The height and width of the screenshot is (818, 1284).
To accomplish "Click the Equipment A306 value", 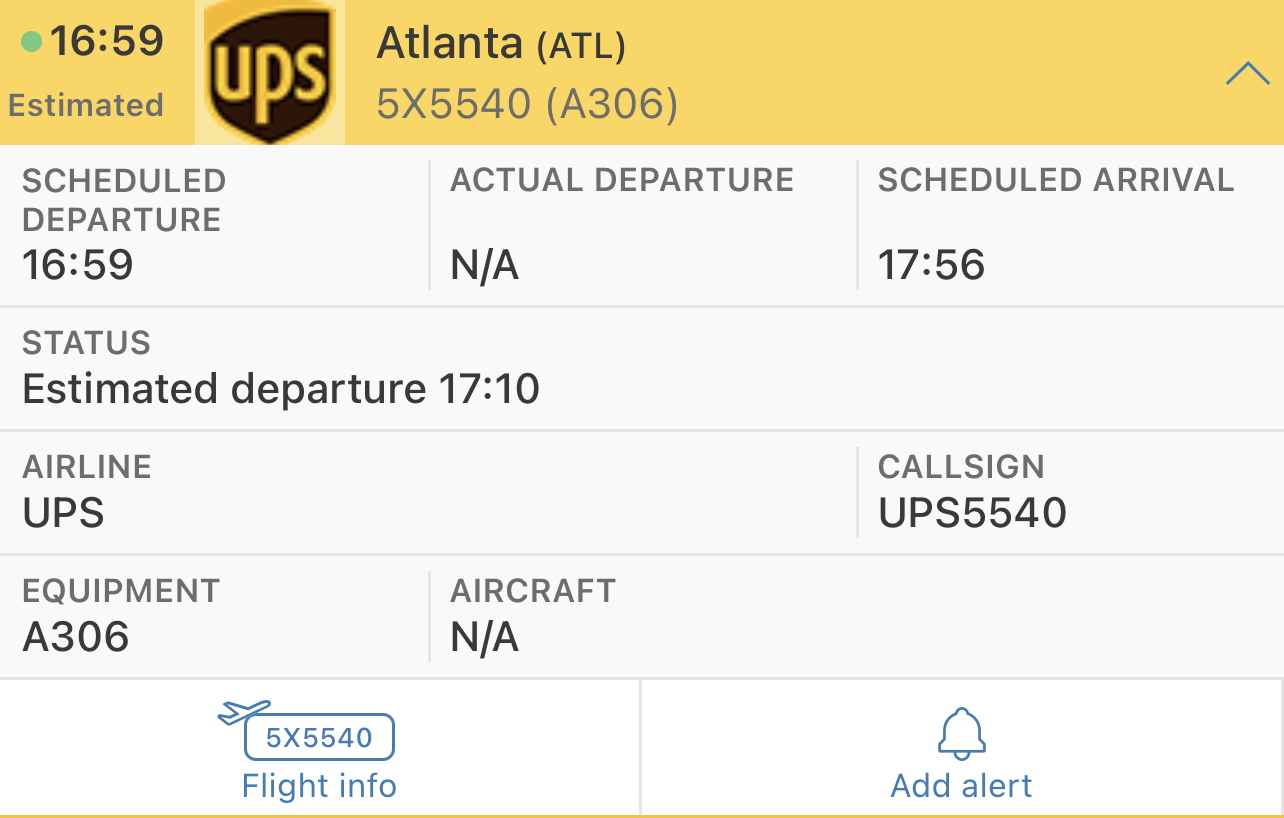I will pyautogui.click(x=76, y=637).
